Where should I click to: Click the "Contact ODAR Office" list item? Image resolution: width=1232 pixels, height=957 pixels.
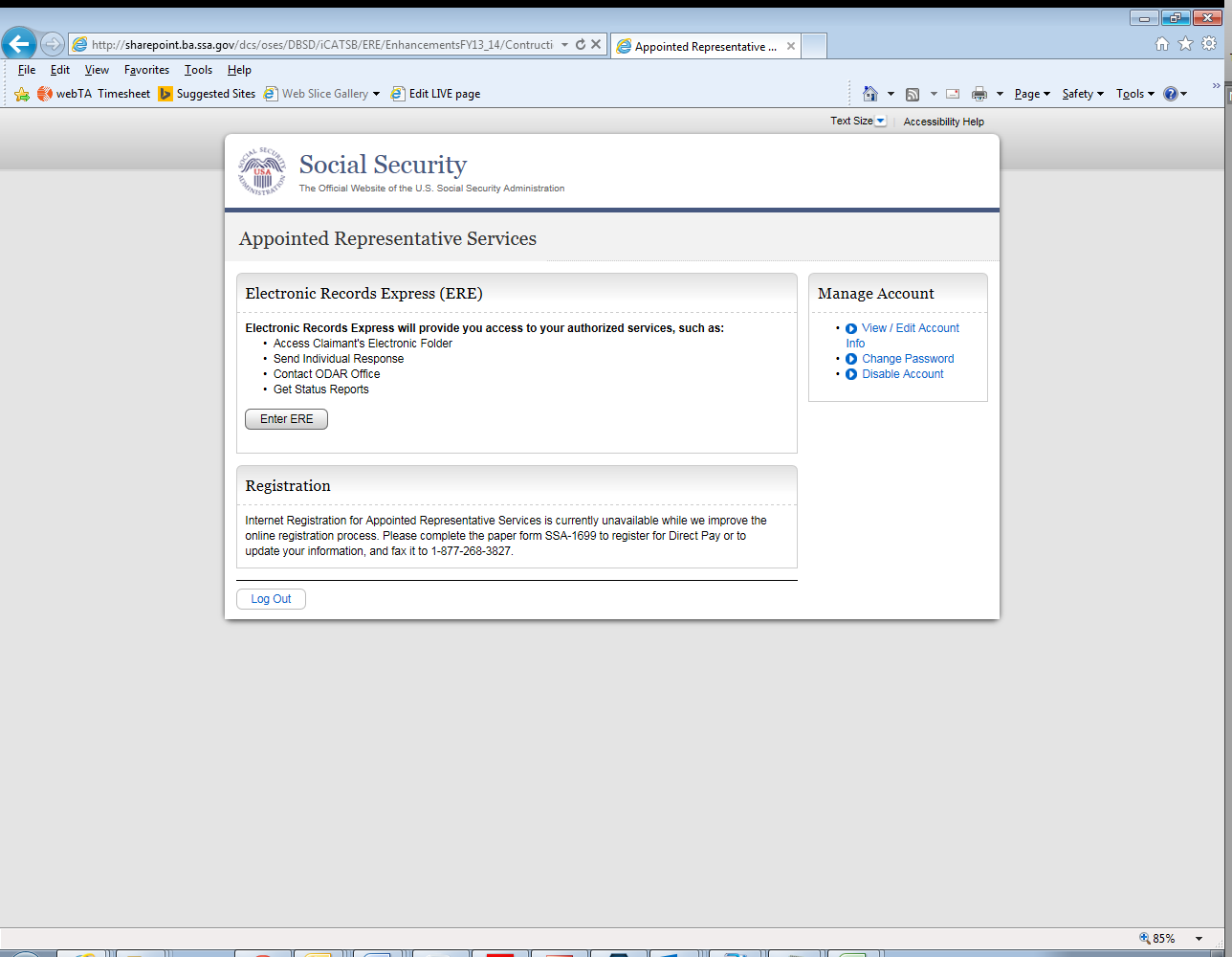click(327, 374)
